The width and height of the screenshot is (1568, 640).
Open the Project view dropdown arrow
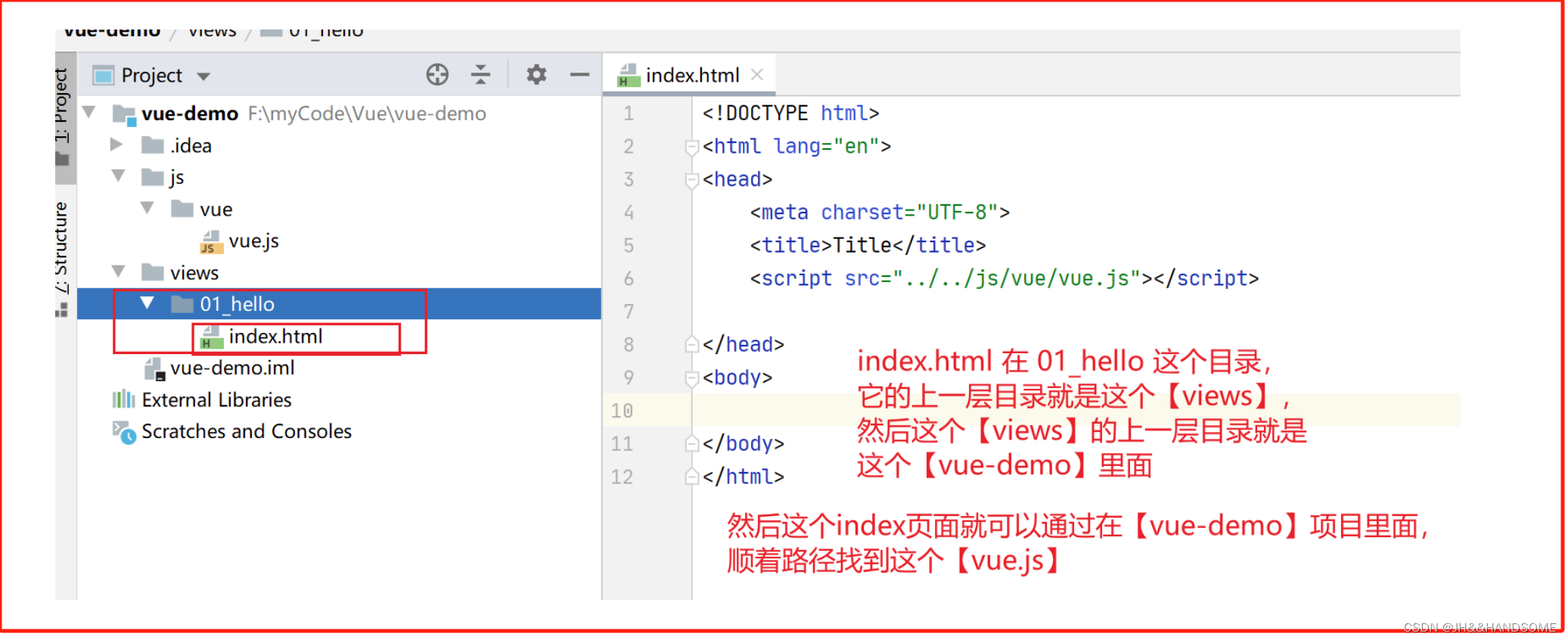[203, 76]
